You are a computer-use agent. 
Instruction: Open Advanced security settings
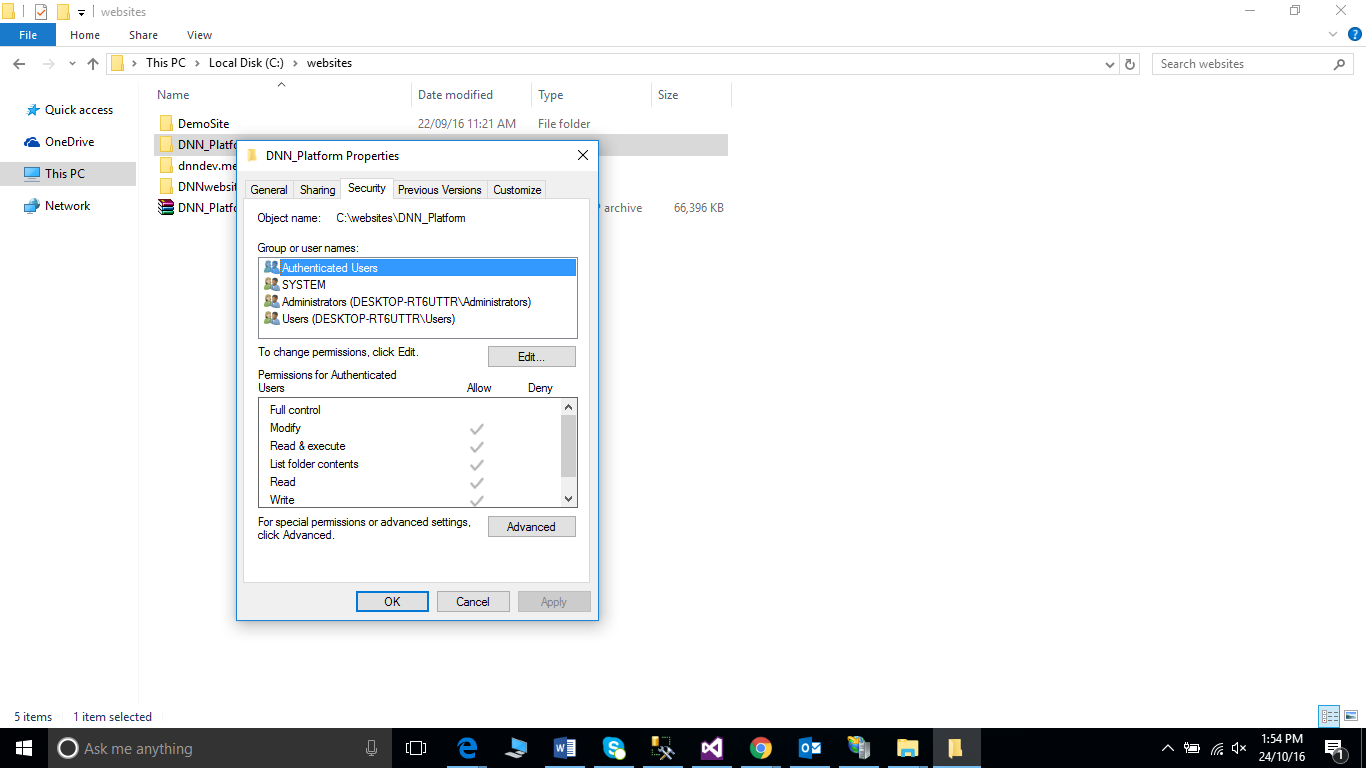click(531, 527)
